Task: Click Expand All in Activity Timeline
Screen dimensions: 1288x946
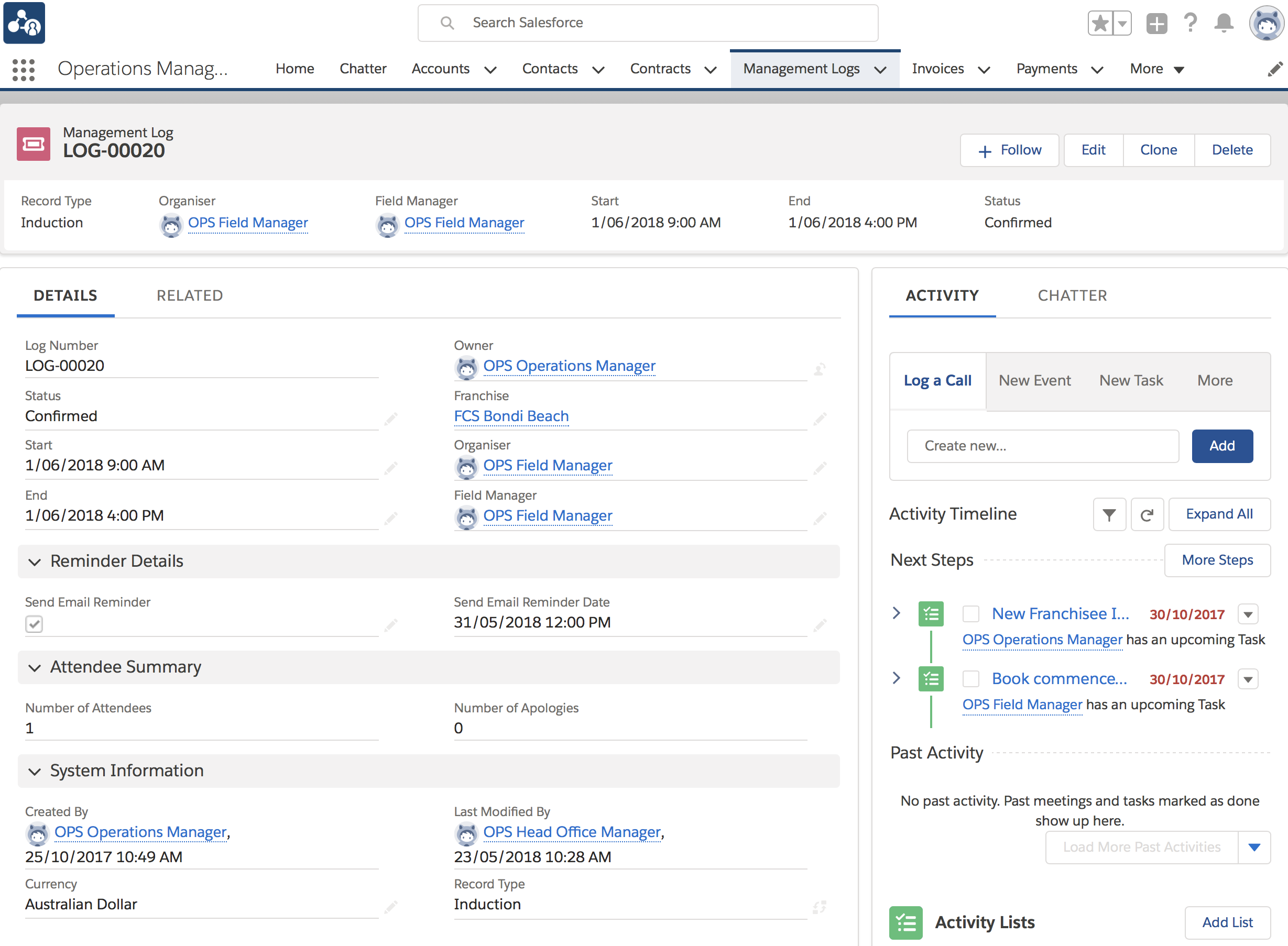Action: [x=1219, y=514]
